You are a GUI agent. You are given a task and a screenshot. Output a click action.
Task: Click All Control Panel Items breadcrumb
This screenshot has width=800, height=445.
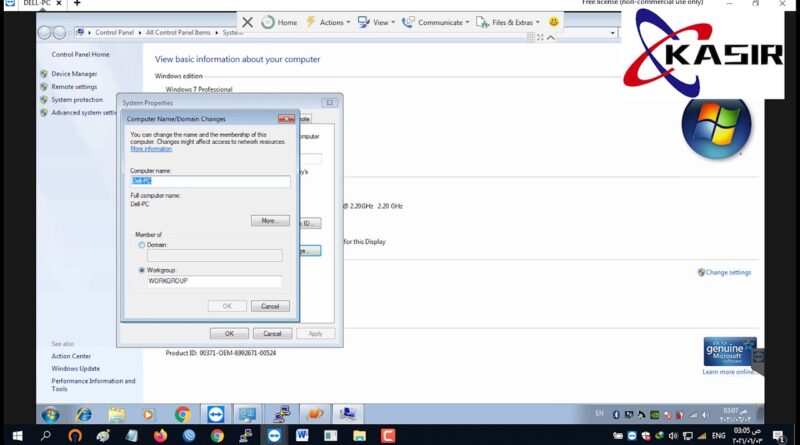[x=178, y=32]
